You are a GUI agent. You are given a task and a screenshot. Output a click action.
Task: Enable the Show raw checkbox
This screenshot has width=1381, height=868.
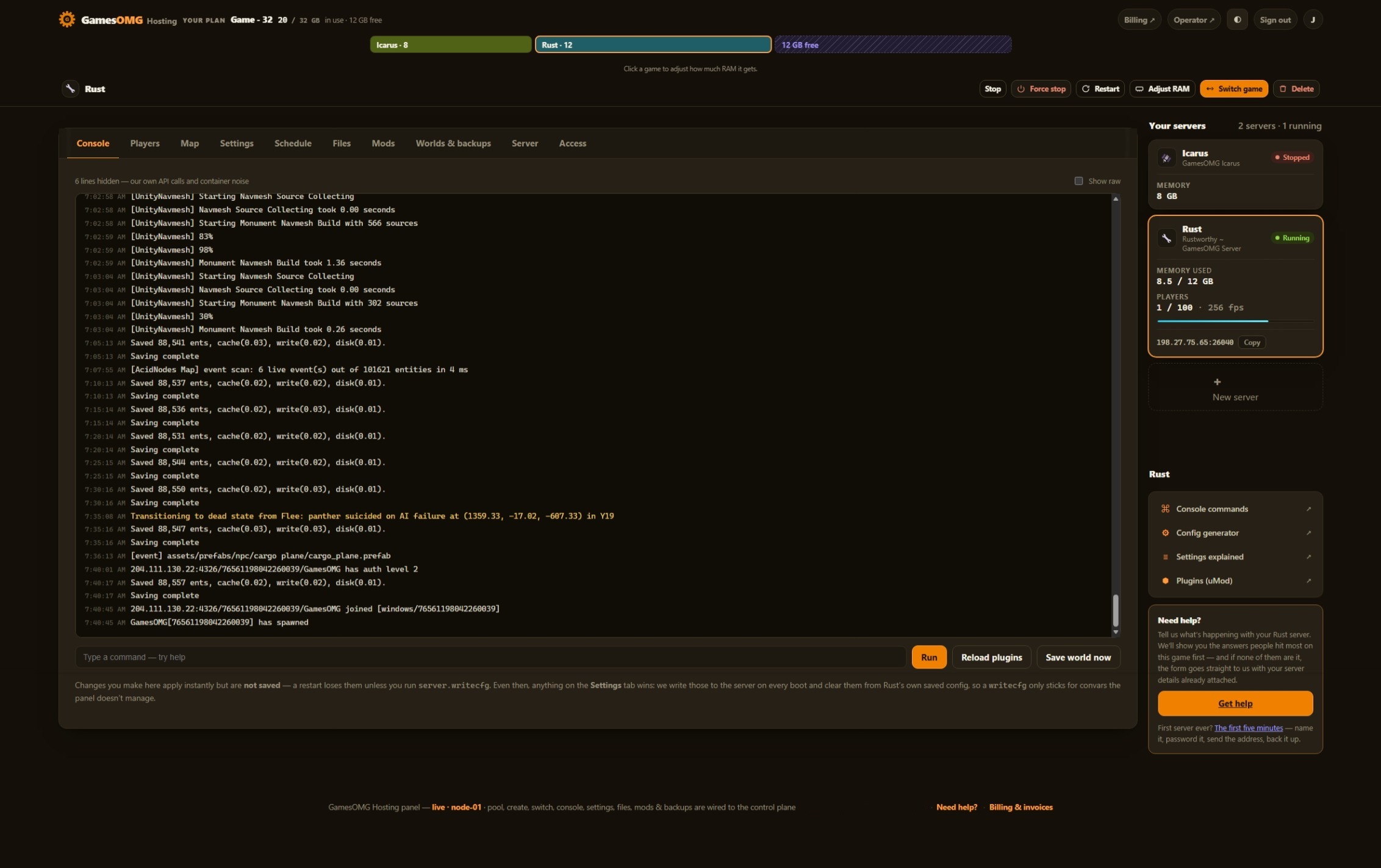pyautogui.click(x=1078, y=181)
